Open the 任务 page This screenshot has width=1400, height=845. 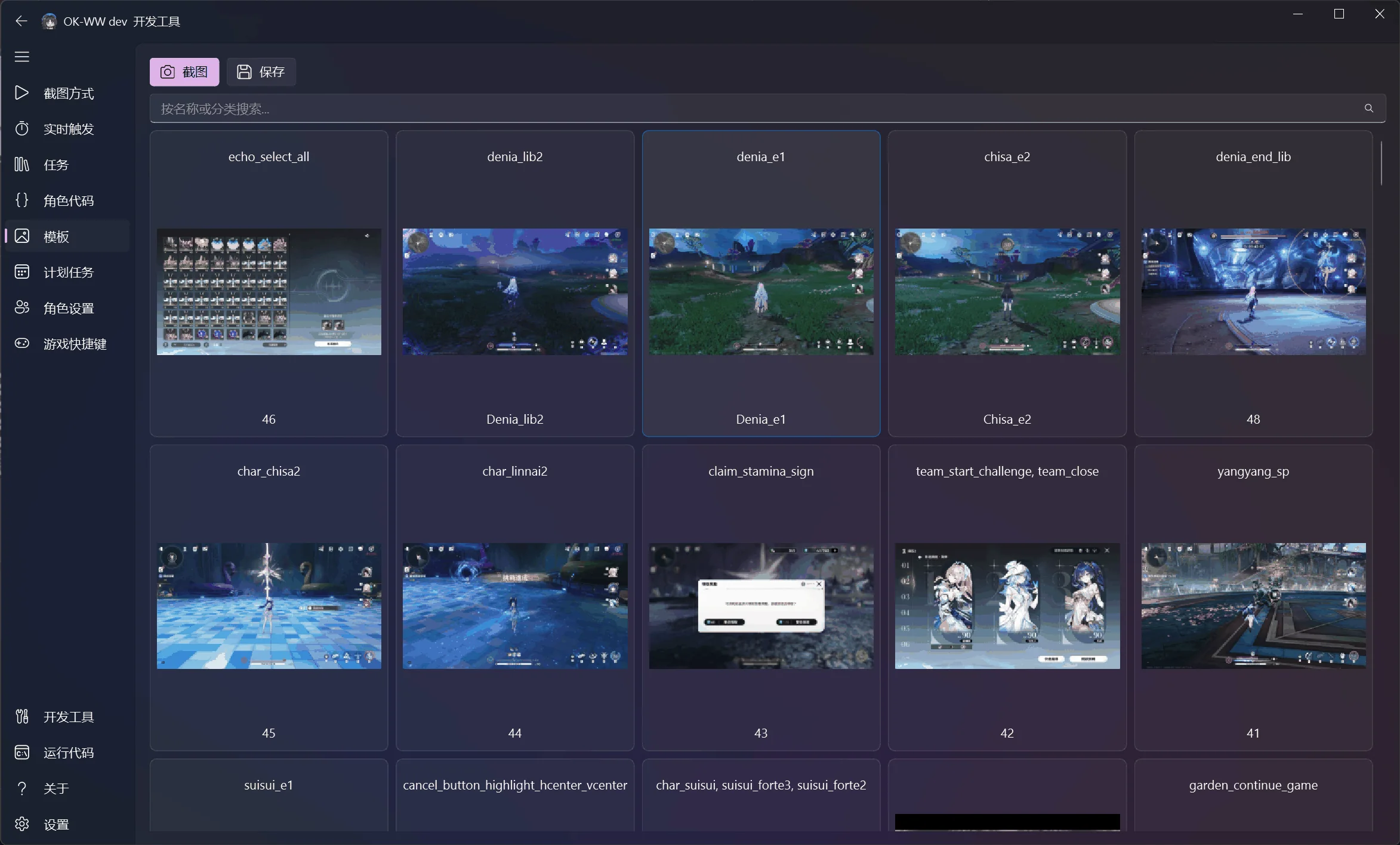coord(67,165)
